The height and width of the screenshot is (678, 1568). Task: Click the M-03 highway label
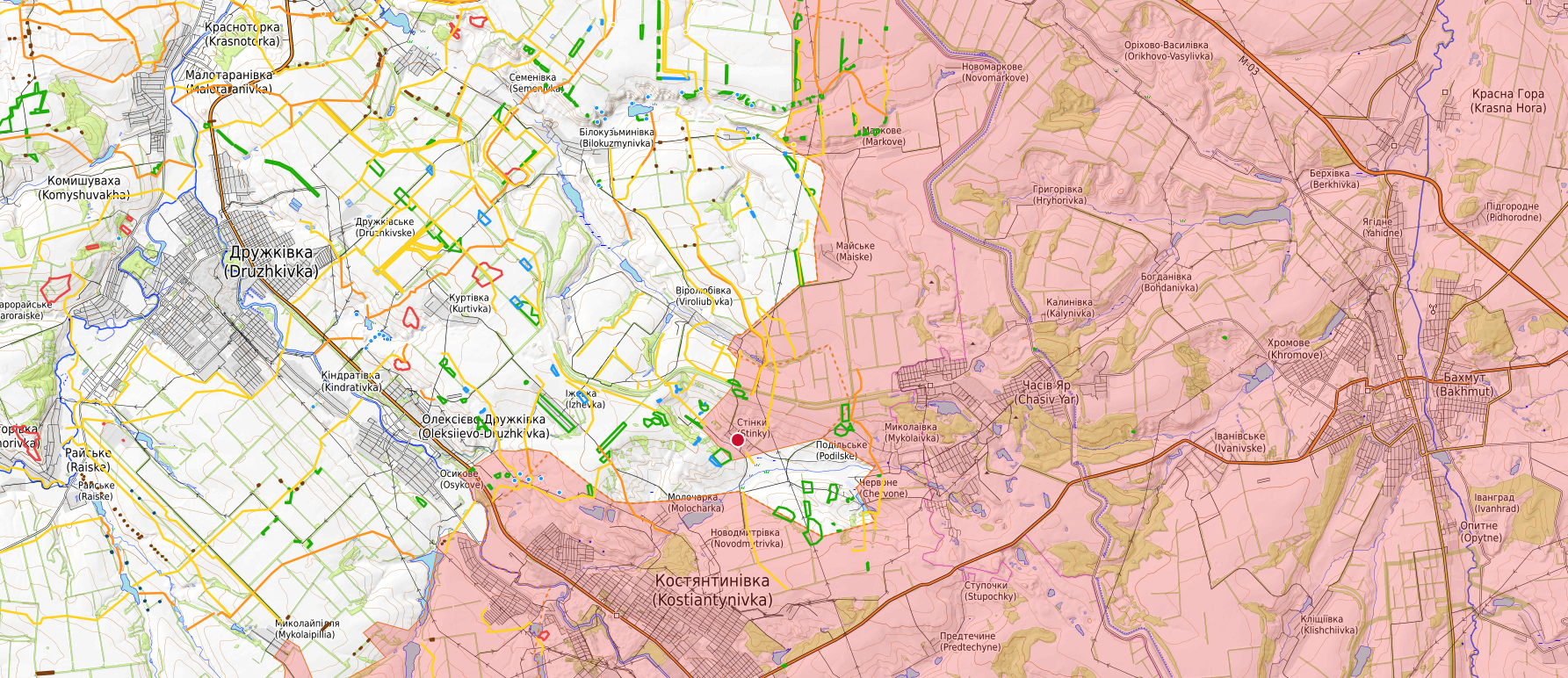point(1250,65)
